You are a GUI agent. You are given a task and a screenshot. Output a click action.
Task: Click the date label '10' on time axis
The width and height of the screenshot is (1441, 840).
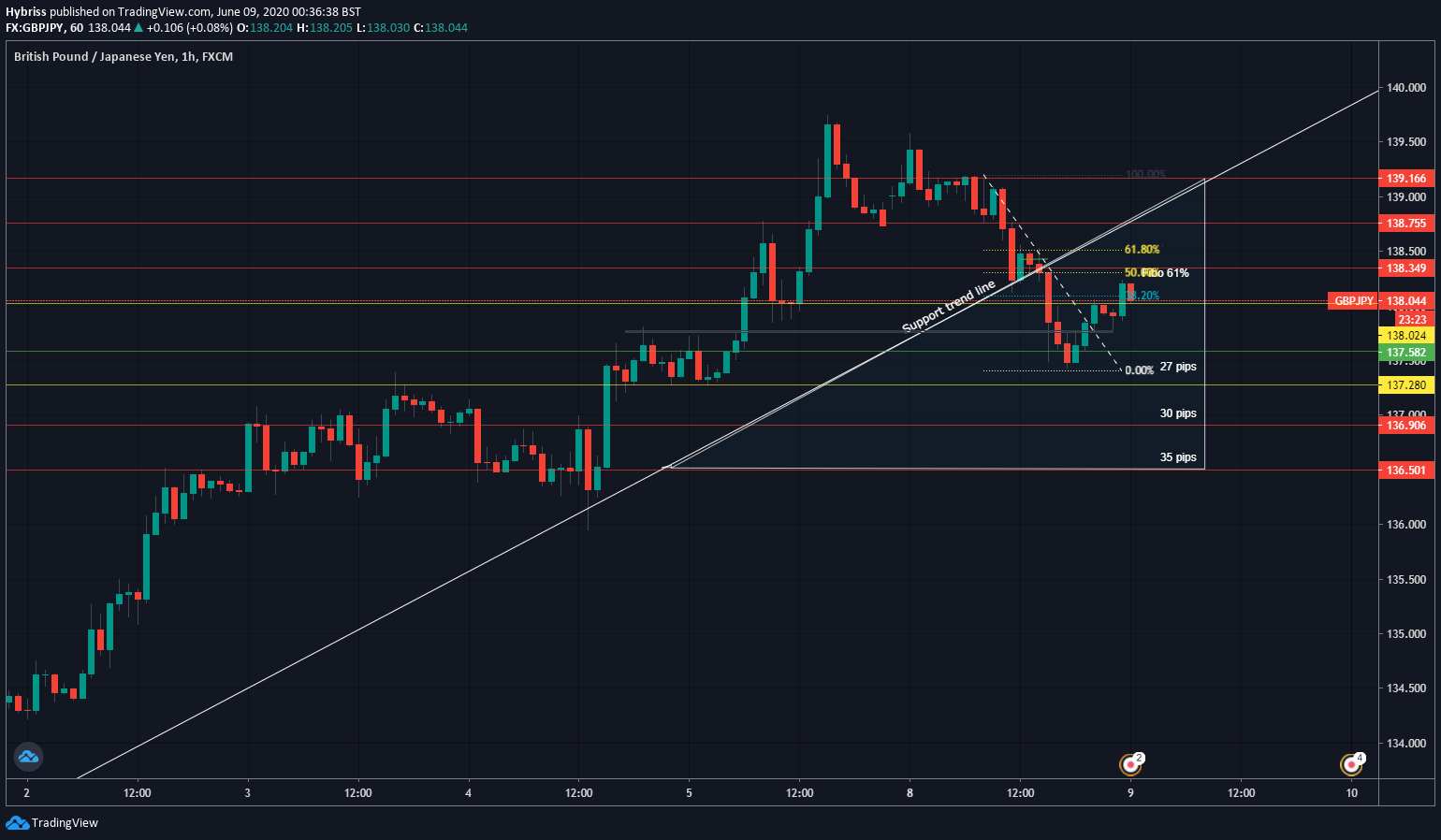tap(1352, 793)
